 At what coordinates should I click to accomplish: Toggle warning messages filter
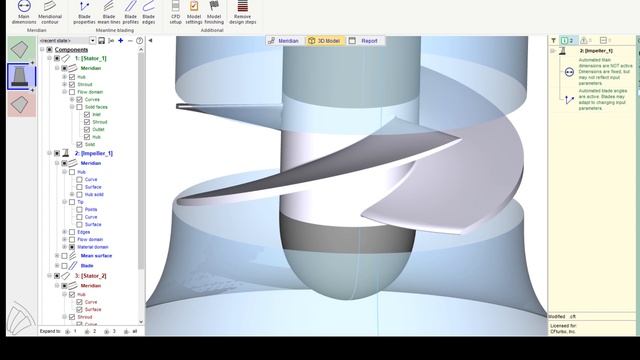[x=586, y=40]
